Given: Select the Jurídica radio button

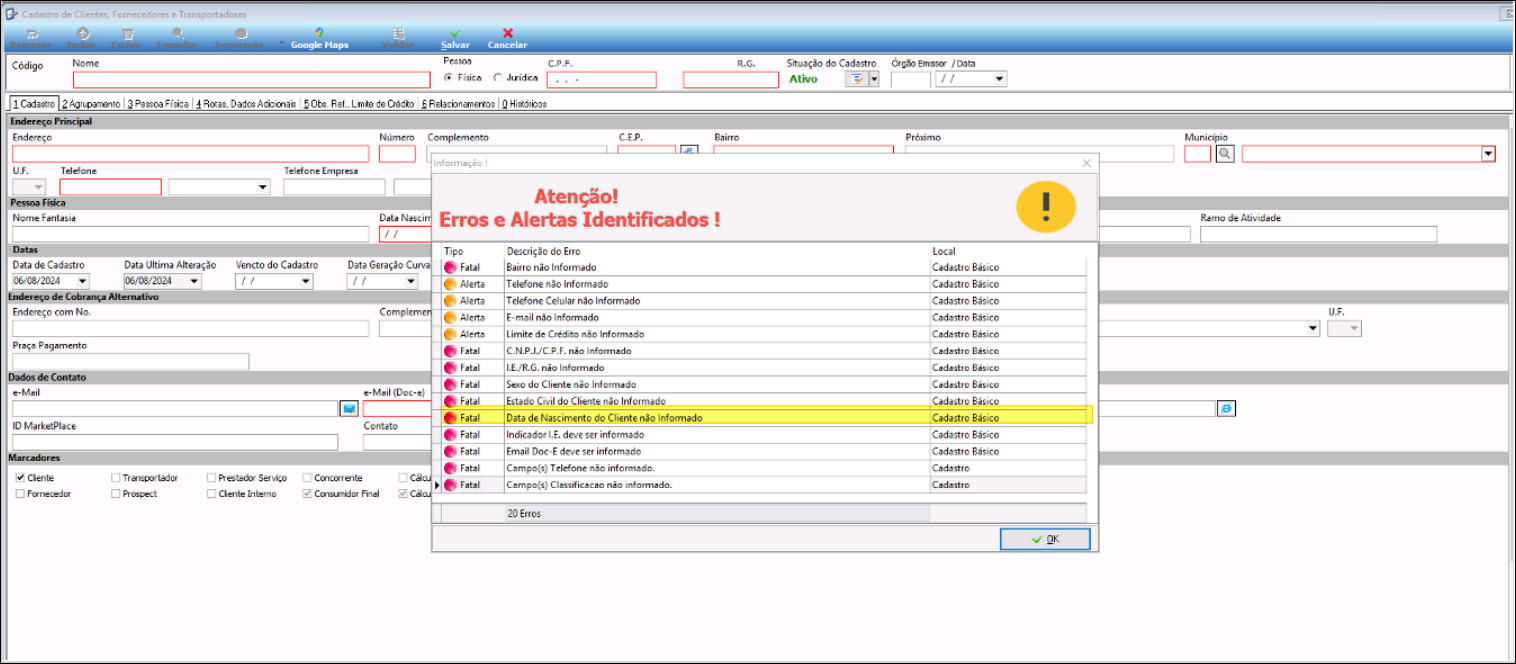Looking at the screenshot, I should [498, 77].
